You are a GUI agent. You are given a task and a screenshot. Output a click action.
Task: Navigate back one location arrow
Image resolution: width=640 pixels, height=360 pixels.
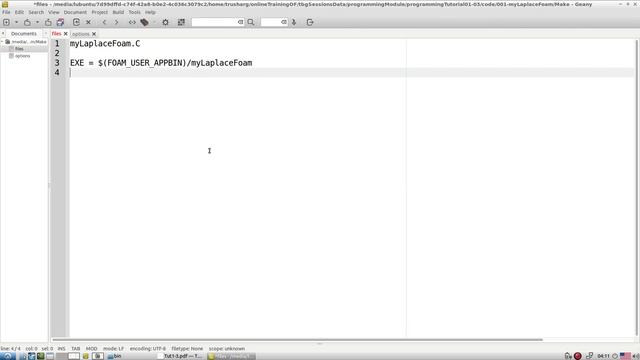[104, 22]
